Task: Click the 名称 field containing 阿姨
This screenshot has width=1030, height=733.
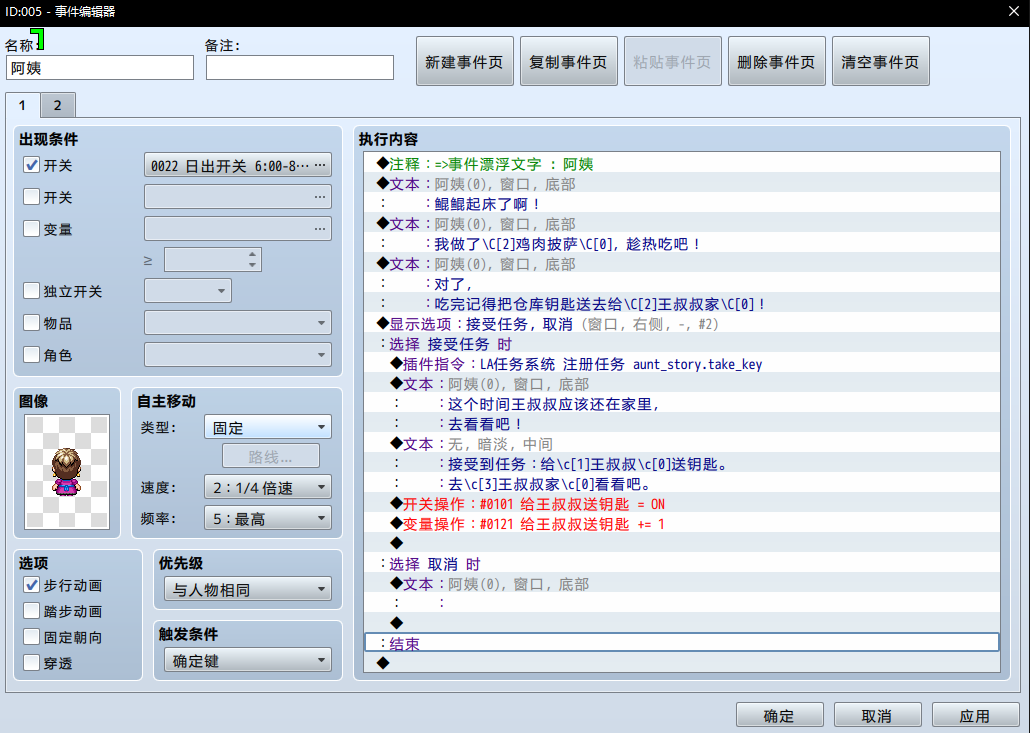Action: pos(100,68)
